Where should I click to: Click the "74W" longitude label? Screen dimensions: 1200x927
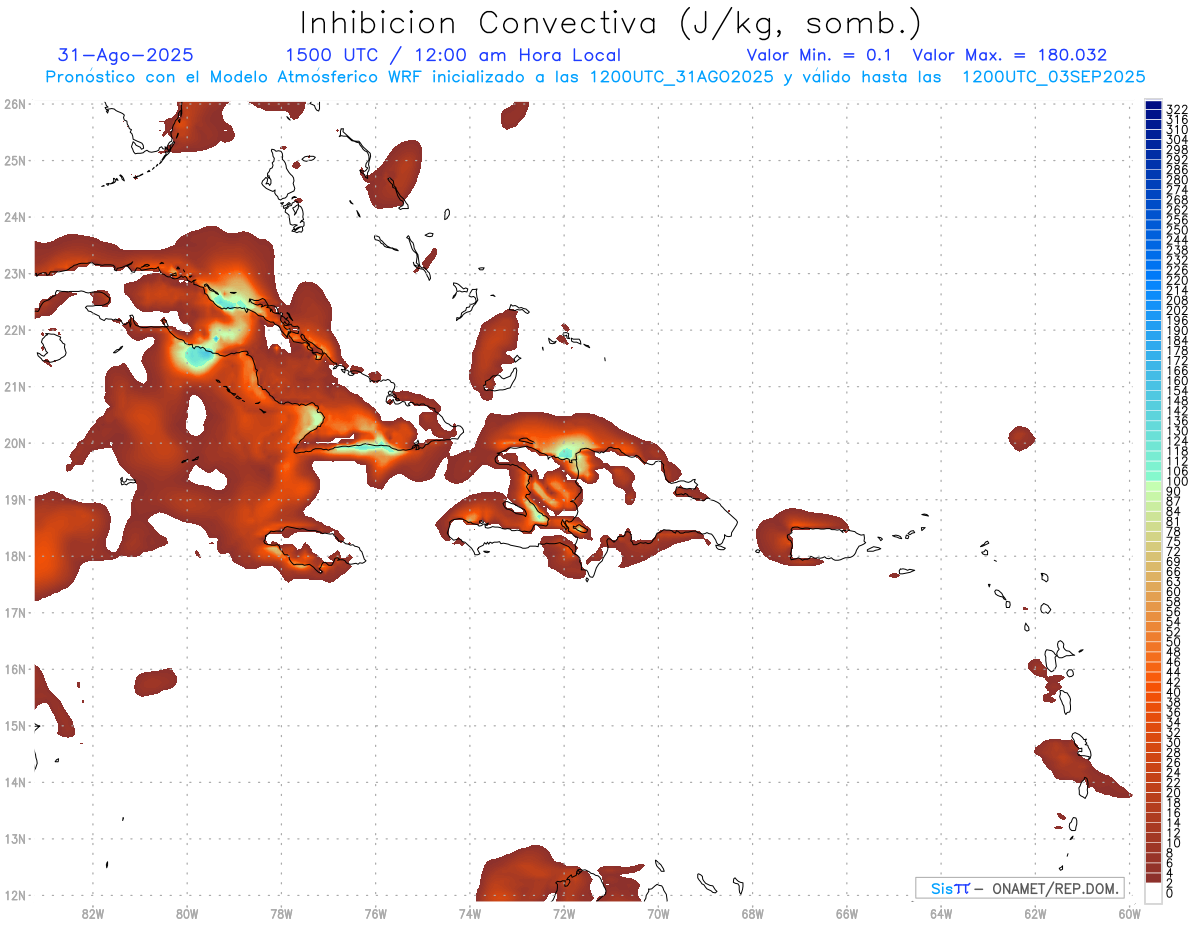[x=469, y=912]
